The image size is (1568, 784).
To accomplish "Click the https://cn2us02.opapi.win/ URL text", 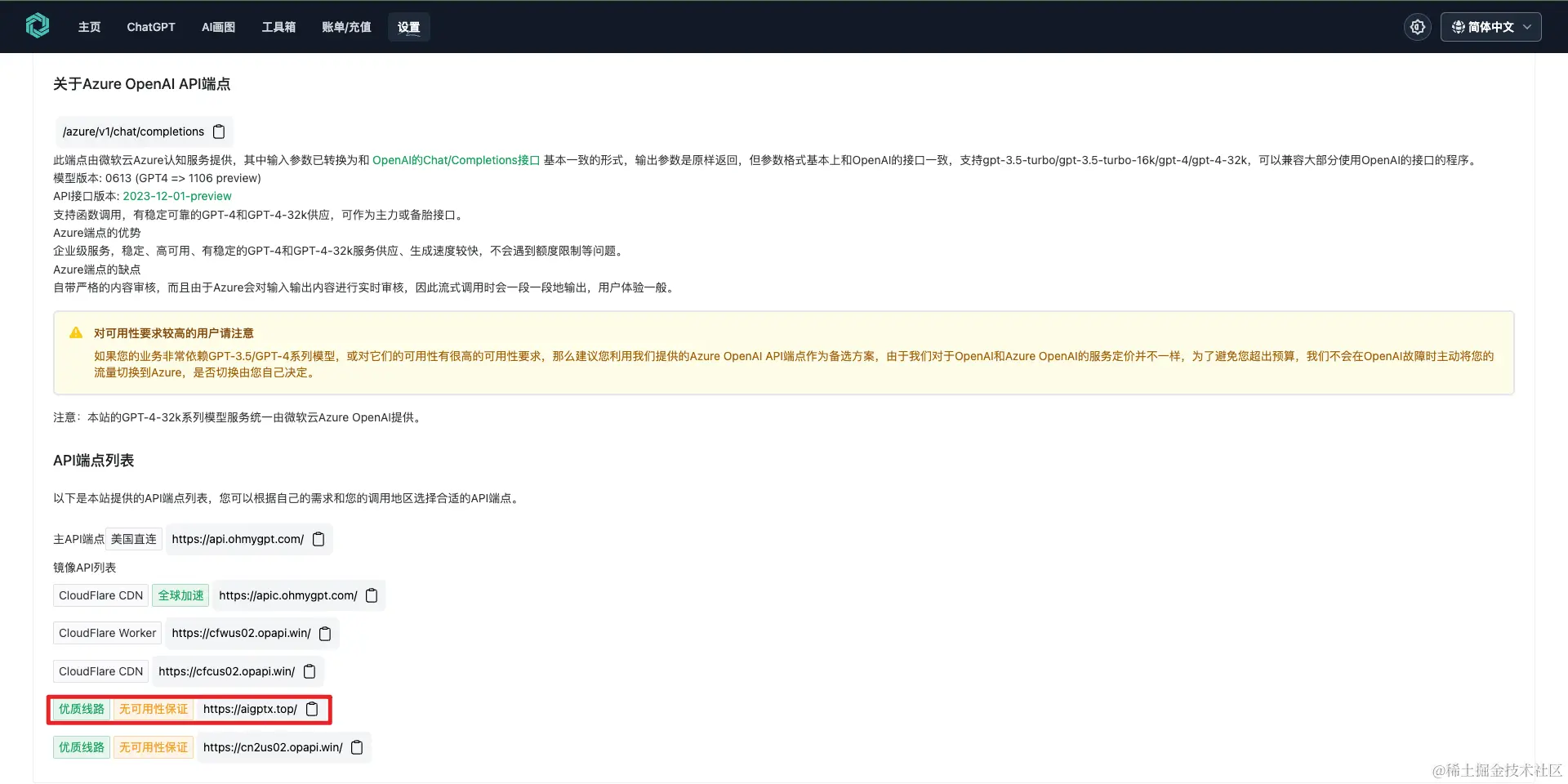I will [273, 747].
